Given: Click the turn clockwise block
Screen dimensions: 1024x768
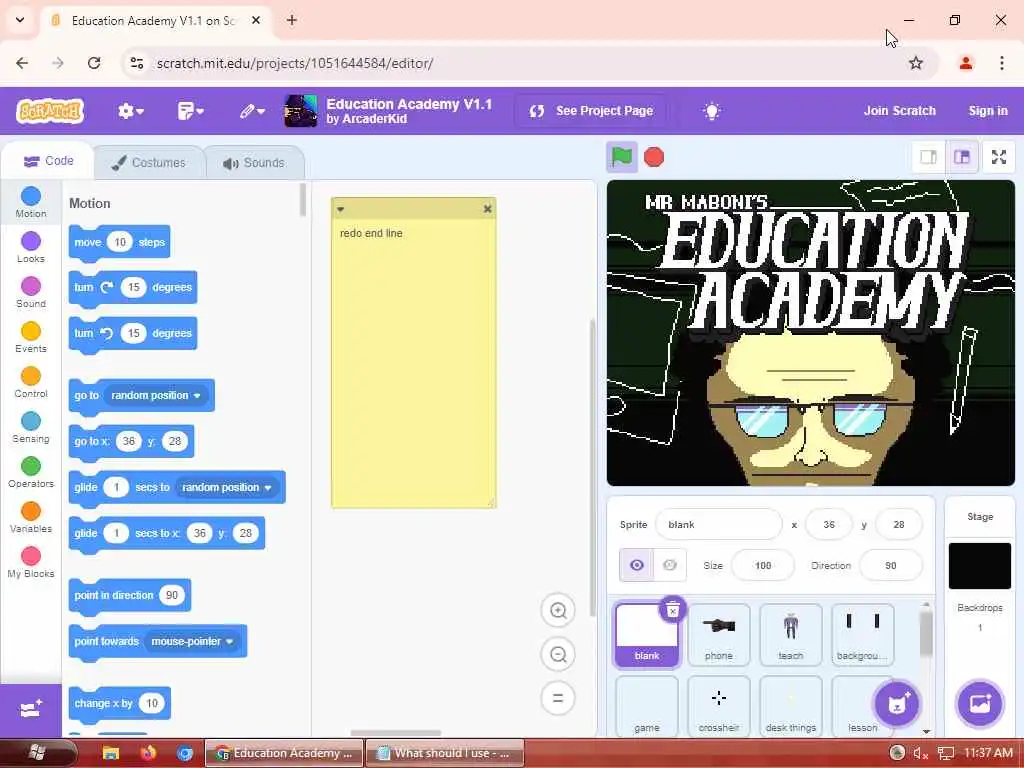Looking at the screenshot, I should pos(133,287).
